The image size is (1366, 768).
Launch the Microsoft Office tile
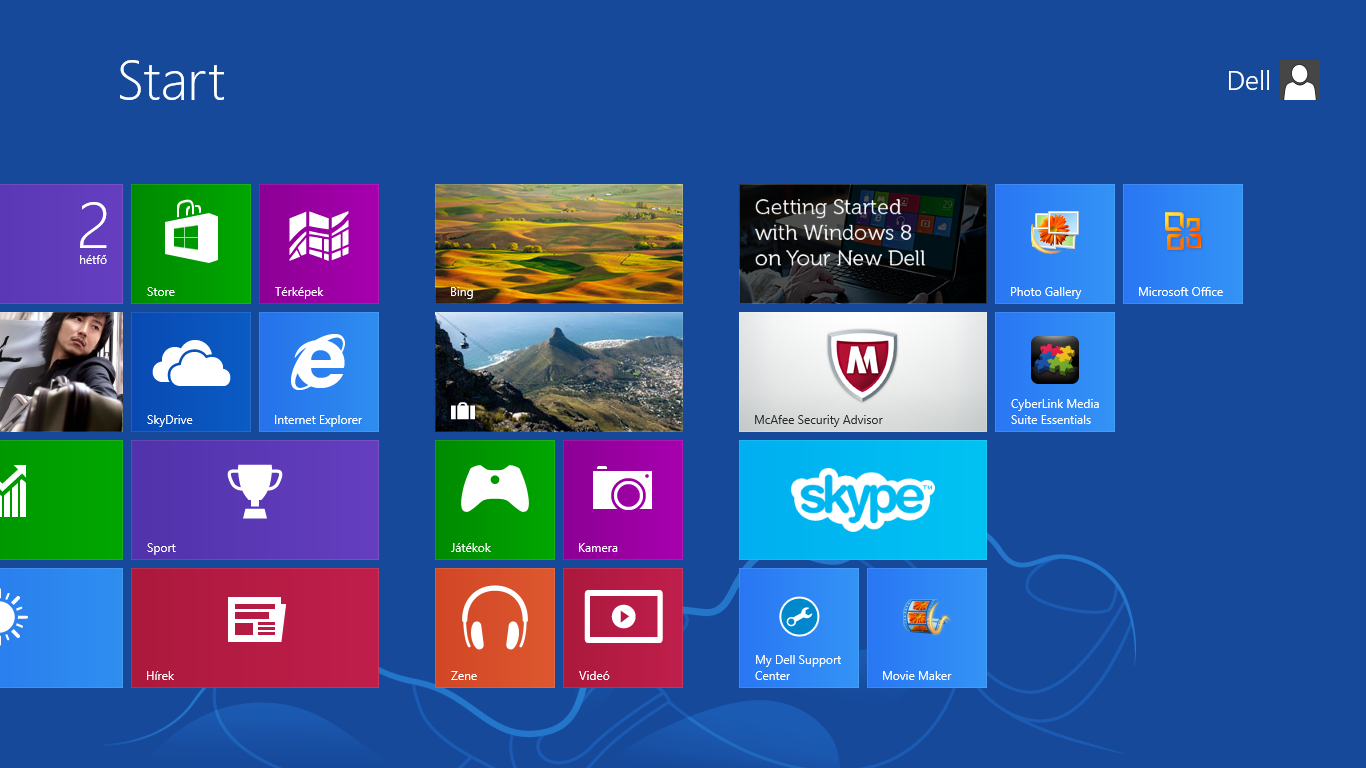(x=1183, y=244)
